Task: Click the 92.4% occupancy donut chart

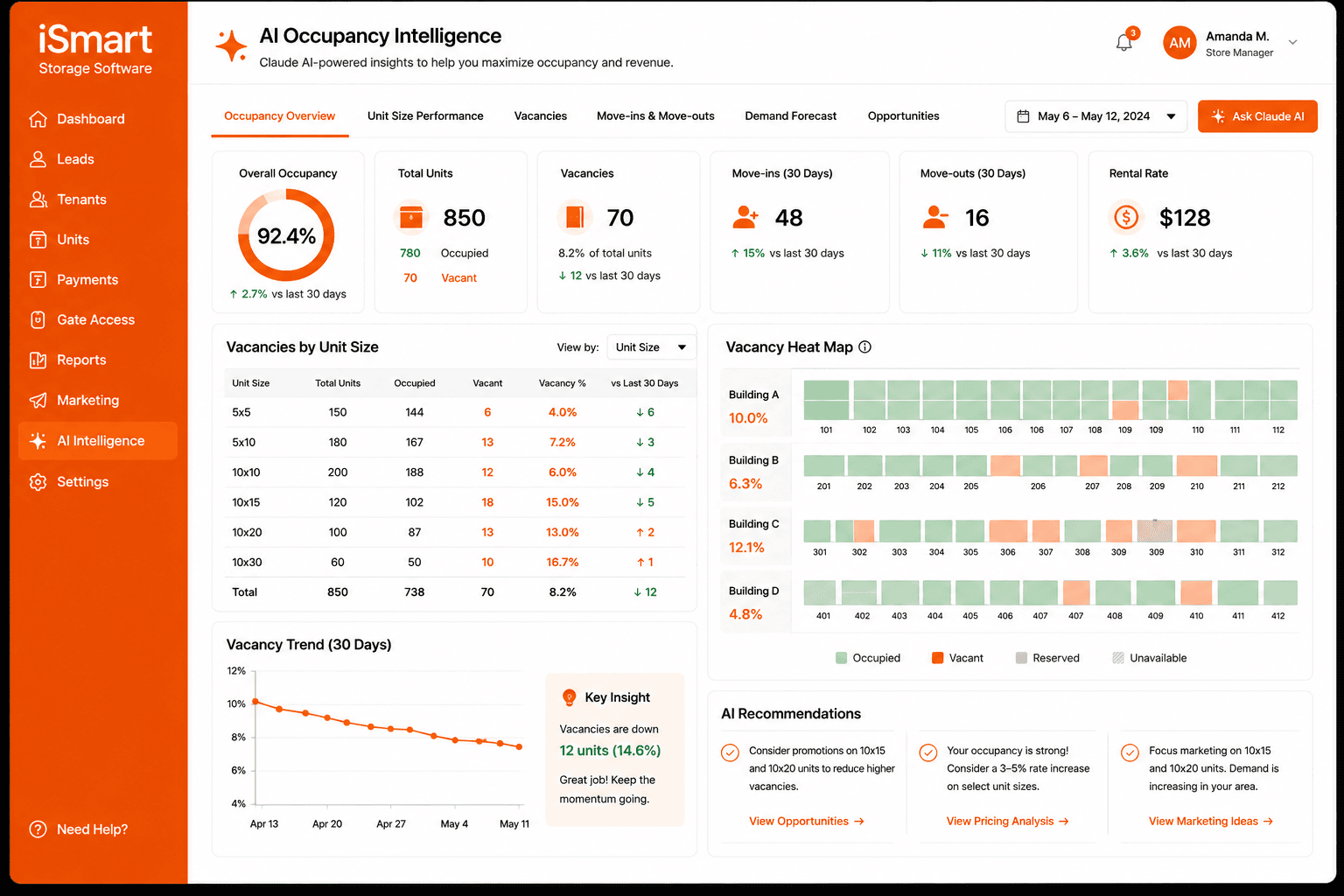Action: 286,235
